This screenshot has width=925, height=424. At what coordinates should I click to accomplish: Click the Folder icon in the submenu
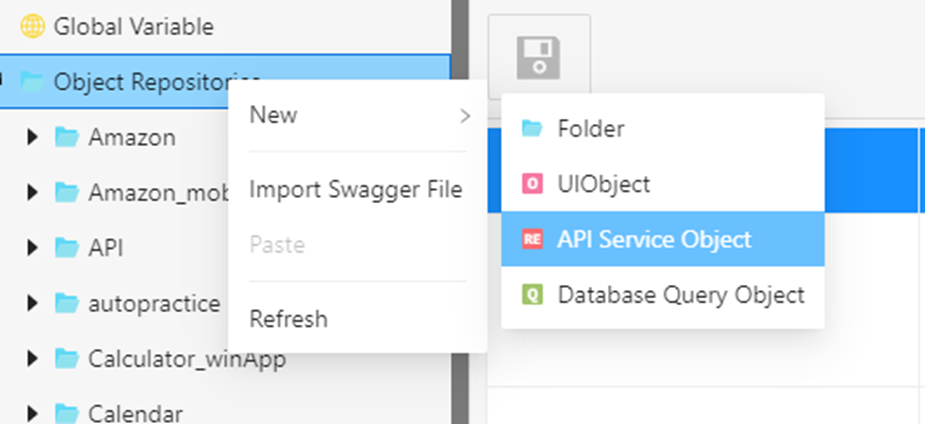tap(532, 129)
